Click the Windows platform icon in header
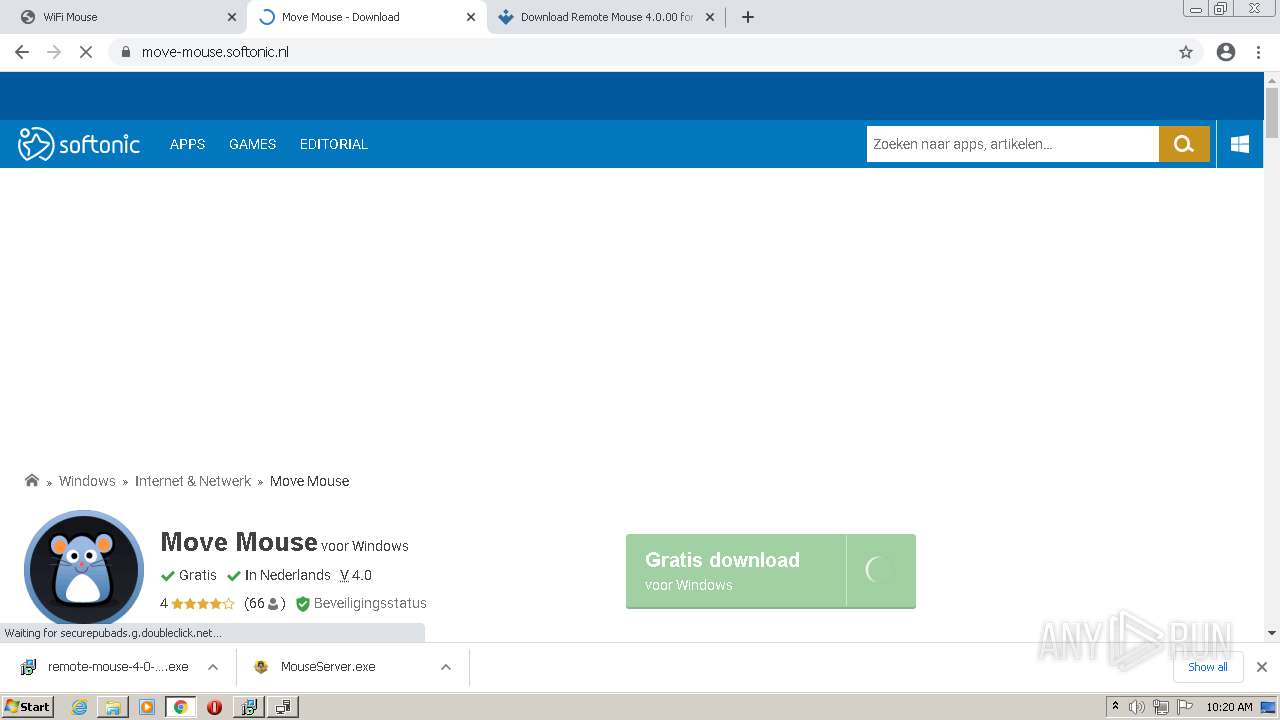 [x=1240, y=144]
